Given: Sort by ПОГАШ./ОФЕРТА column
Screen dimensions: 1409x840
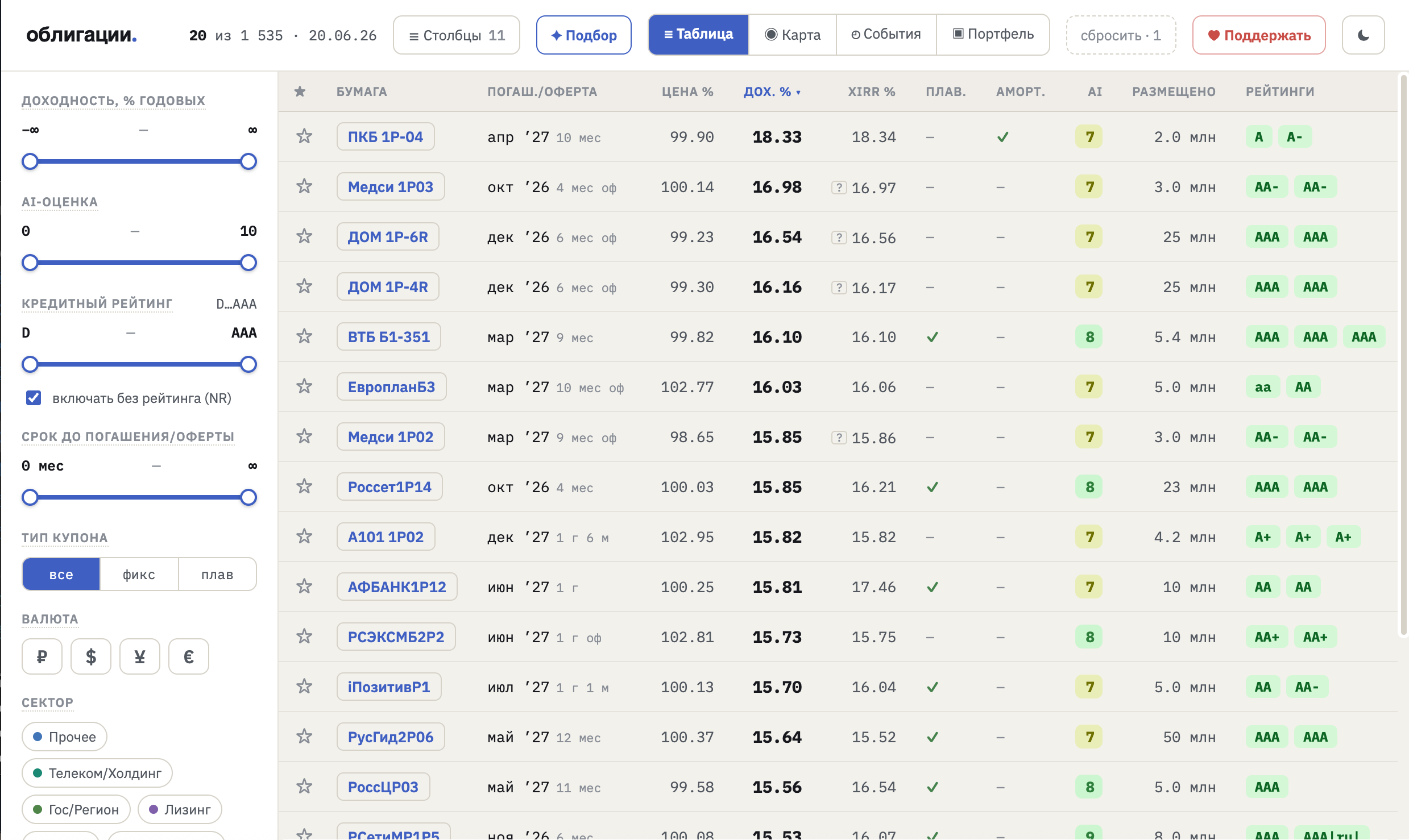Looking at the screenshot, I should point(542,92).
